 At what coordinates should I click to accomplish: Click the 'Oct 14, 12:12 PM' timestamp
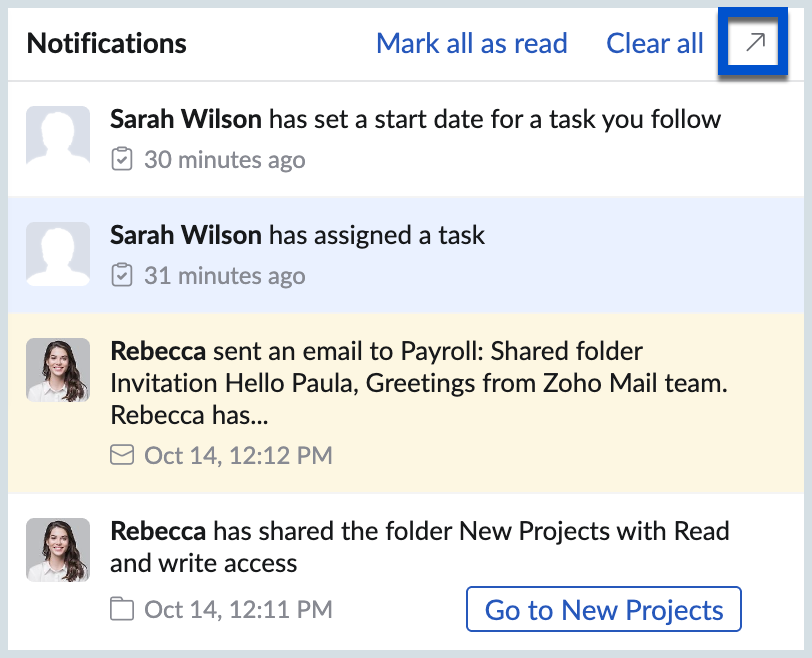click(x=238, y=456)
